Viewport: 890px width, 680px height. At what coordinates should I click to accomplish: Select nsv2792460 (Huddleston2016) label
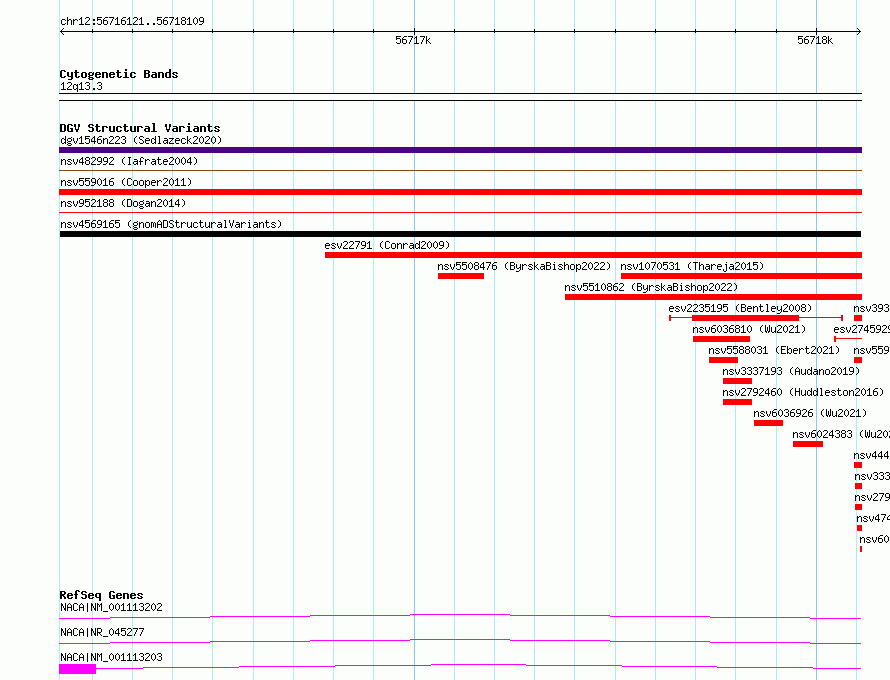(x=803, y=392)
